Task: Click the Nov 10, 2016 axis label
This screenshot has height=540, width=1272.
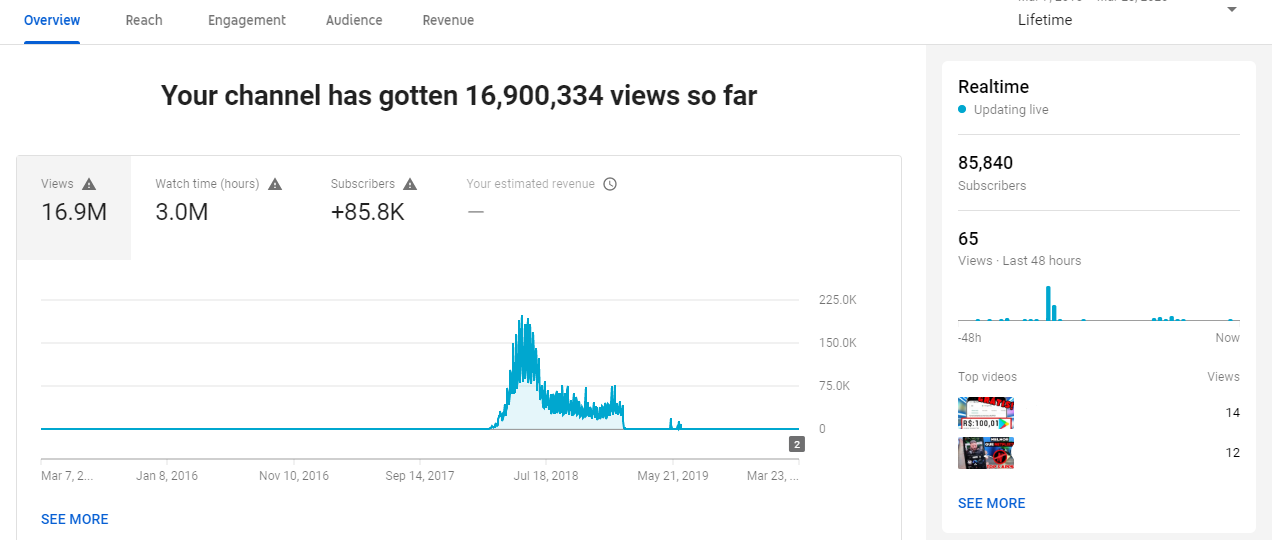Action: coord(294,476)
